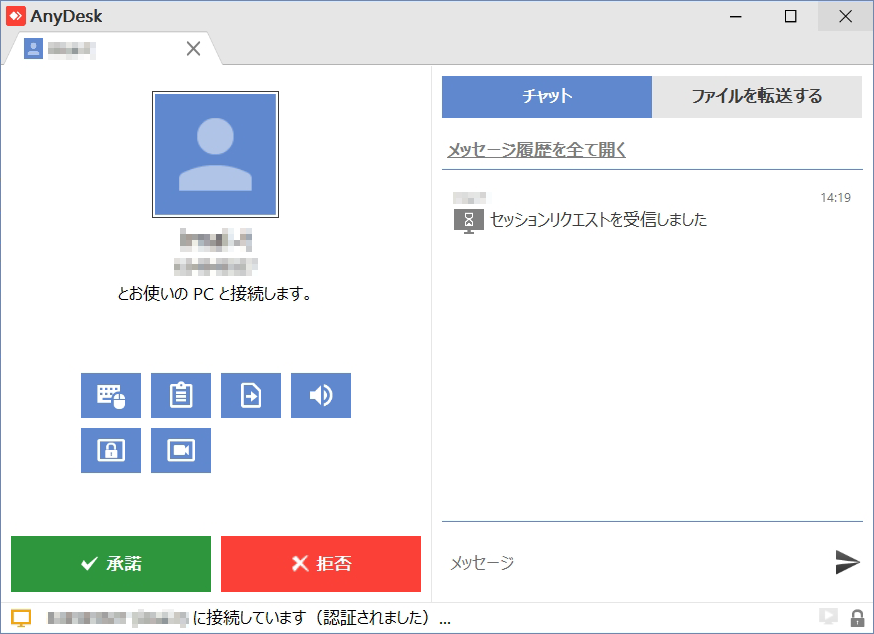The height and width of the screenshot is (634, 874).
Task: Select the file transfer permission icon
Action: [250, 395]
